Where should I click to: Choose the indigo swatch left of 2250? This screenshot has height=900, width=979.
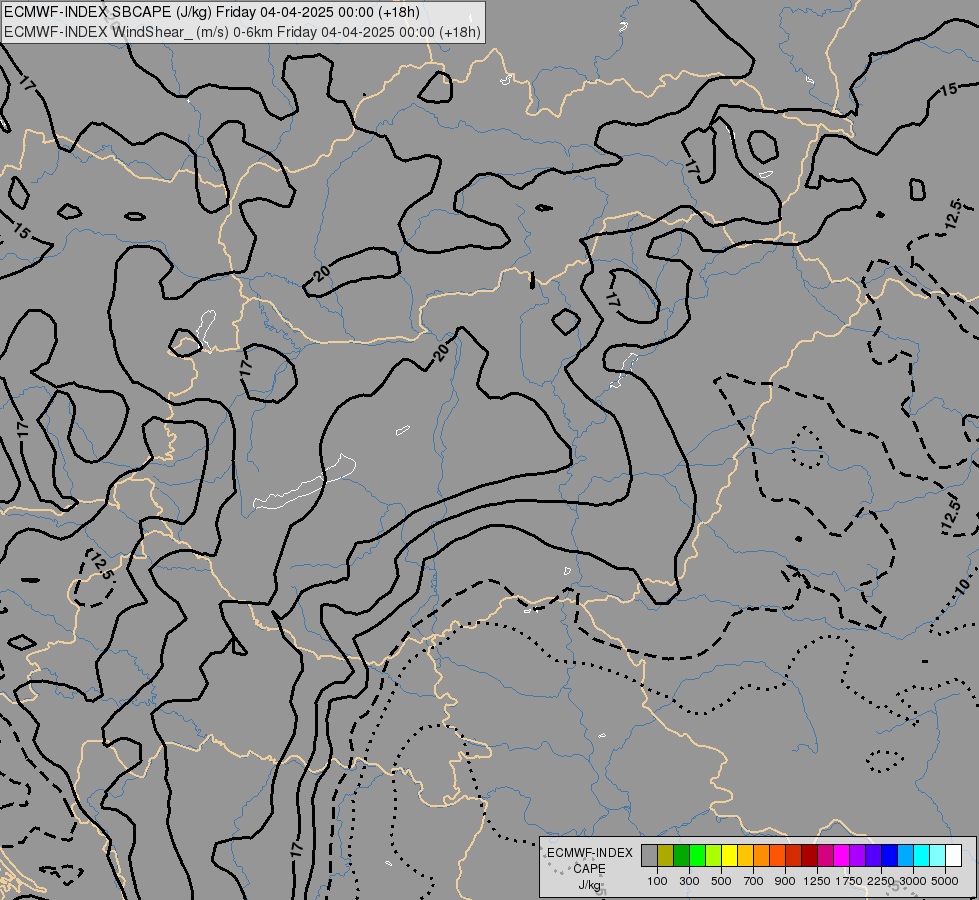pos(873,855)
